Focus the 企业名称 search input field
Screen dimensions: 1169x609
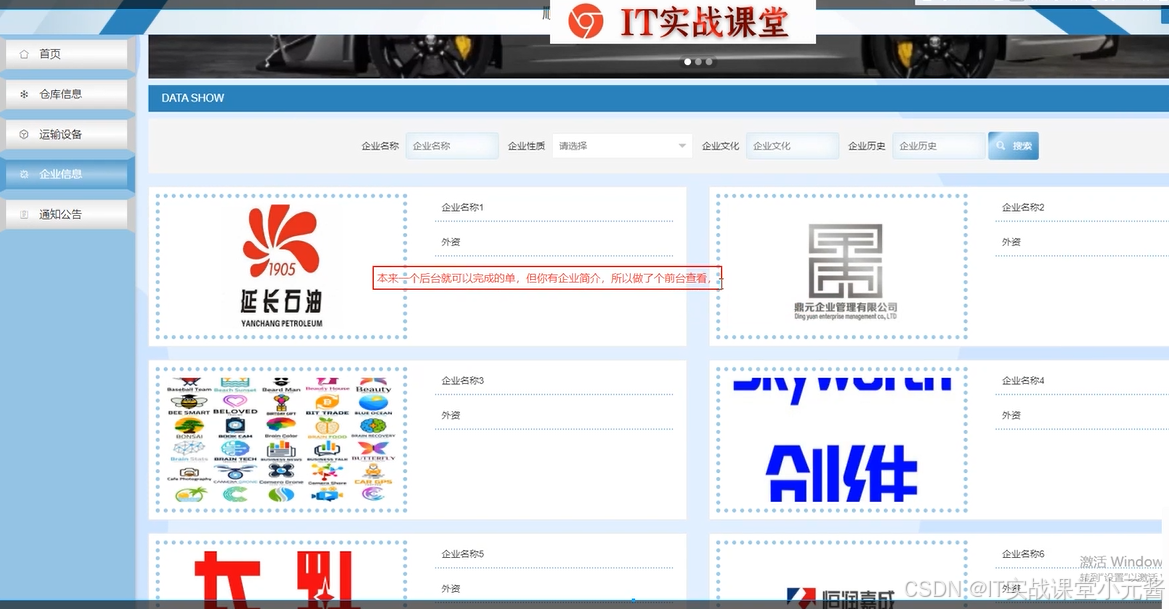coord(452,146)
